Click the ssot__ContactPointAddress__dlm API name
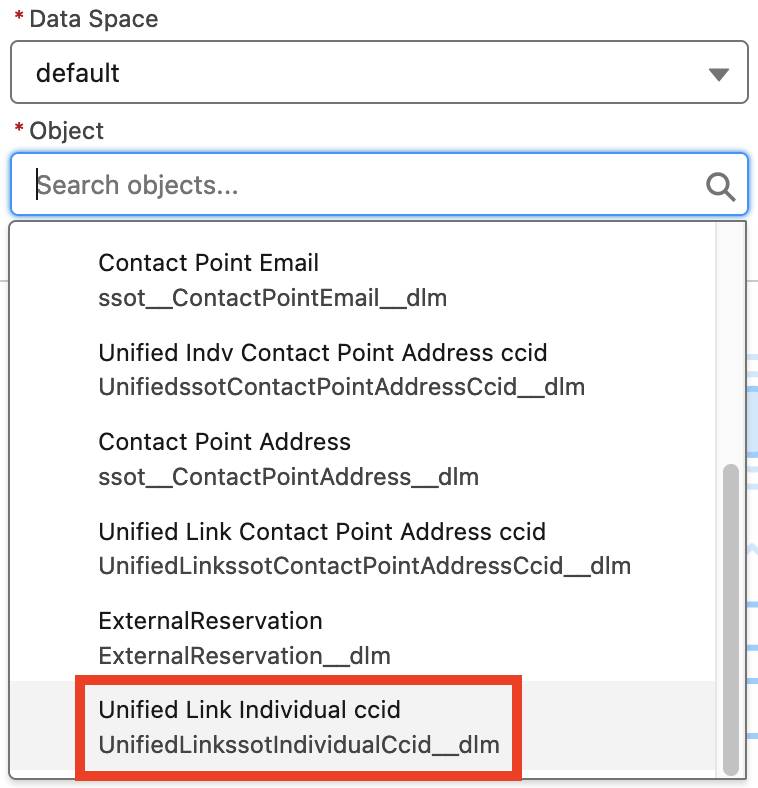The height and width of the screenshot is (788, 758). 289,476
